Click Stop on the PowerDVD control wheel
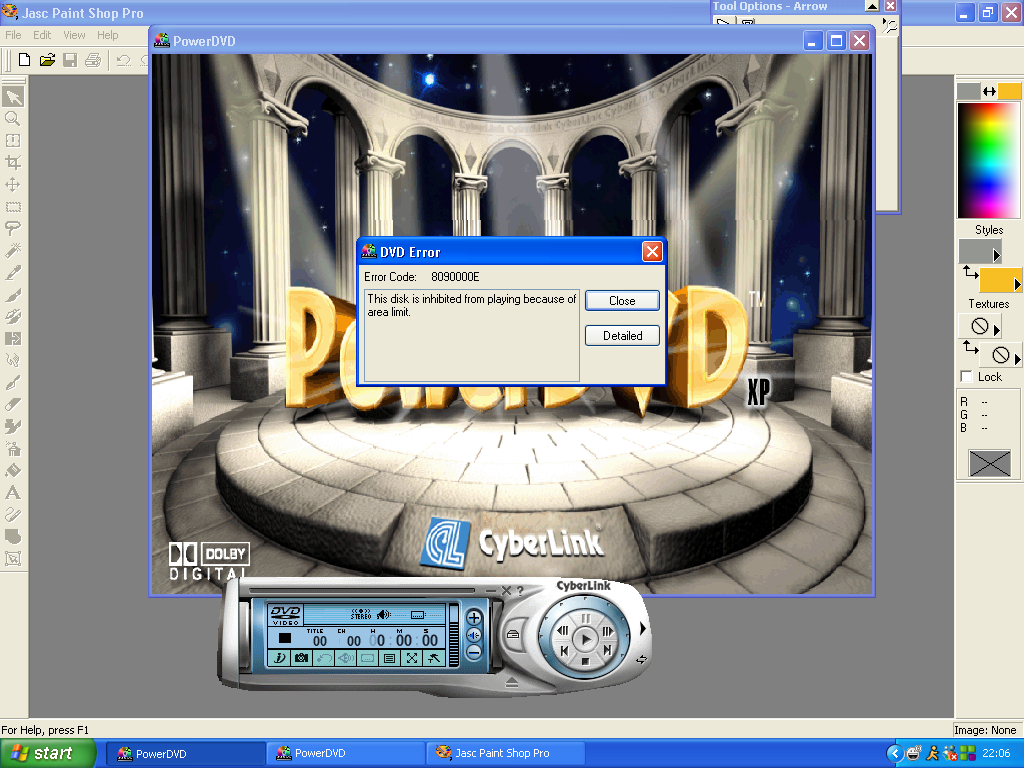The image size is (1024, 768). pos(586,662)
